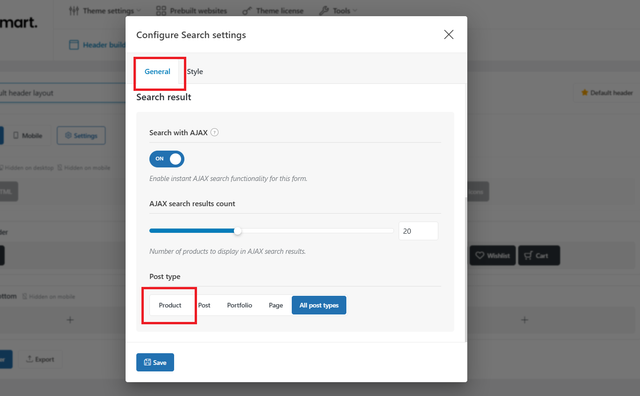
Task: Click the Theme settings sliders icon
Action: (74, 11)
